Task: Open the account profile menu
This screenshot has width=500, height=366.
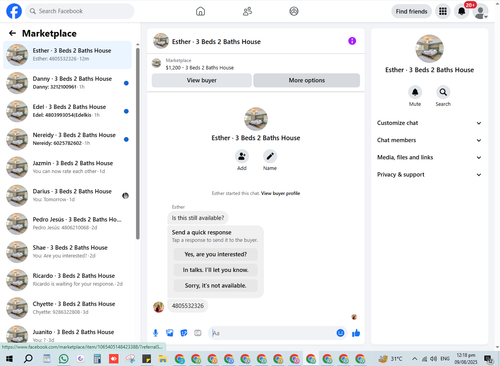Action: tap(480, 11)
